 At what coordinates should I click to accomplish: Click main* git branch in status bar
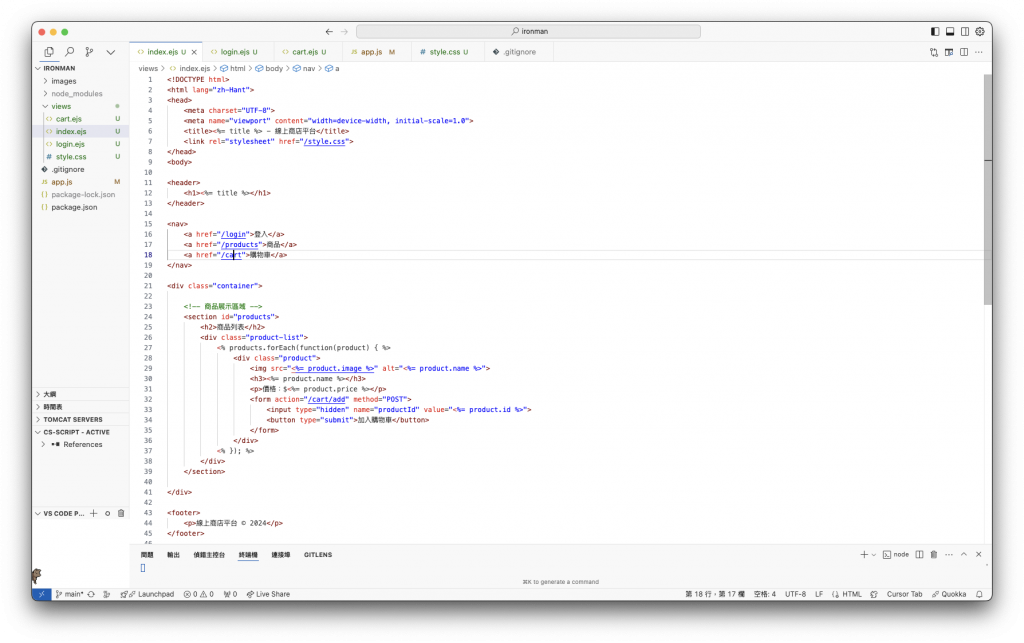pos(69,595)
